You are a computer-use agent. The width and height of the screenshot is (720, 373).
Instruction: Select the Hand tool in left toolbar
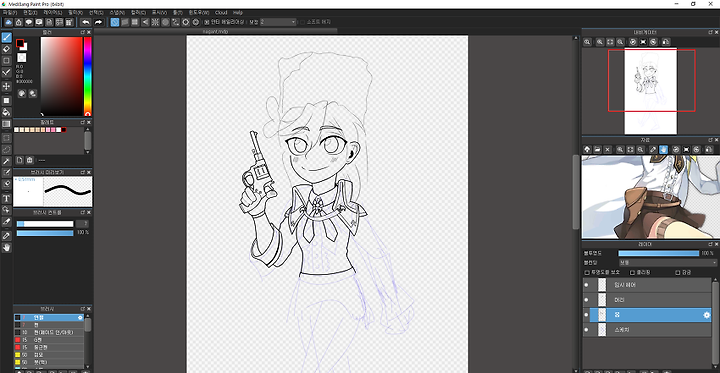click(6, 248)
